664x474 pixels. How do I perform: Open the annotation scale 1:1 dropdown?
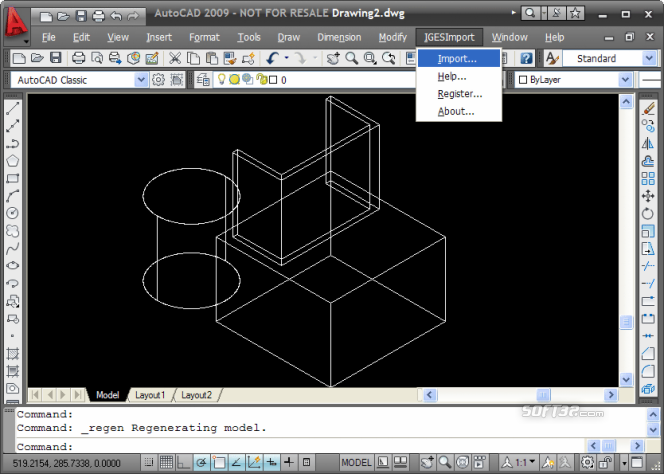(525, 462)
